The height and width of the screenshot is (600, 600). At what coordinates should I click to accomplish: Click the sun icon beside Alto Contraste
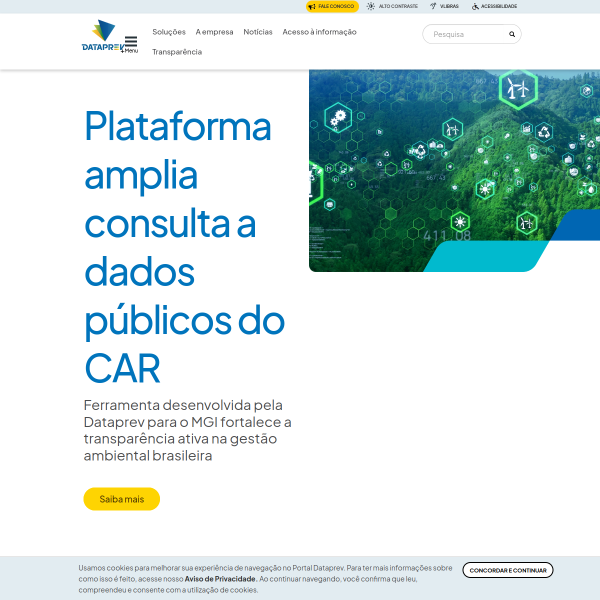pyautogui.click(x=370, y=6)
